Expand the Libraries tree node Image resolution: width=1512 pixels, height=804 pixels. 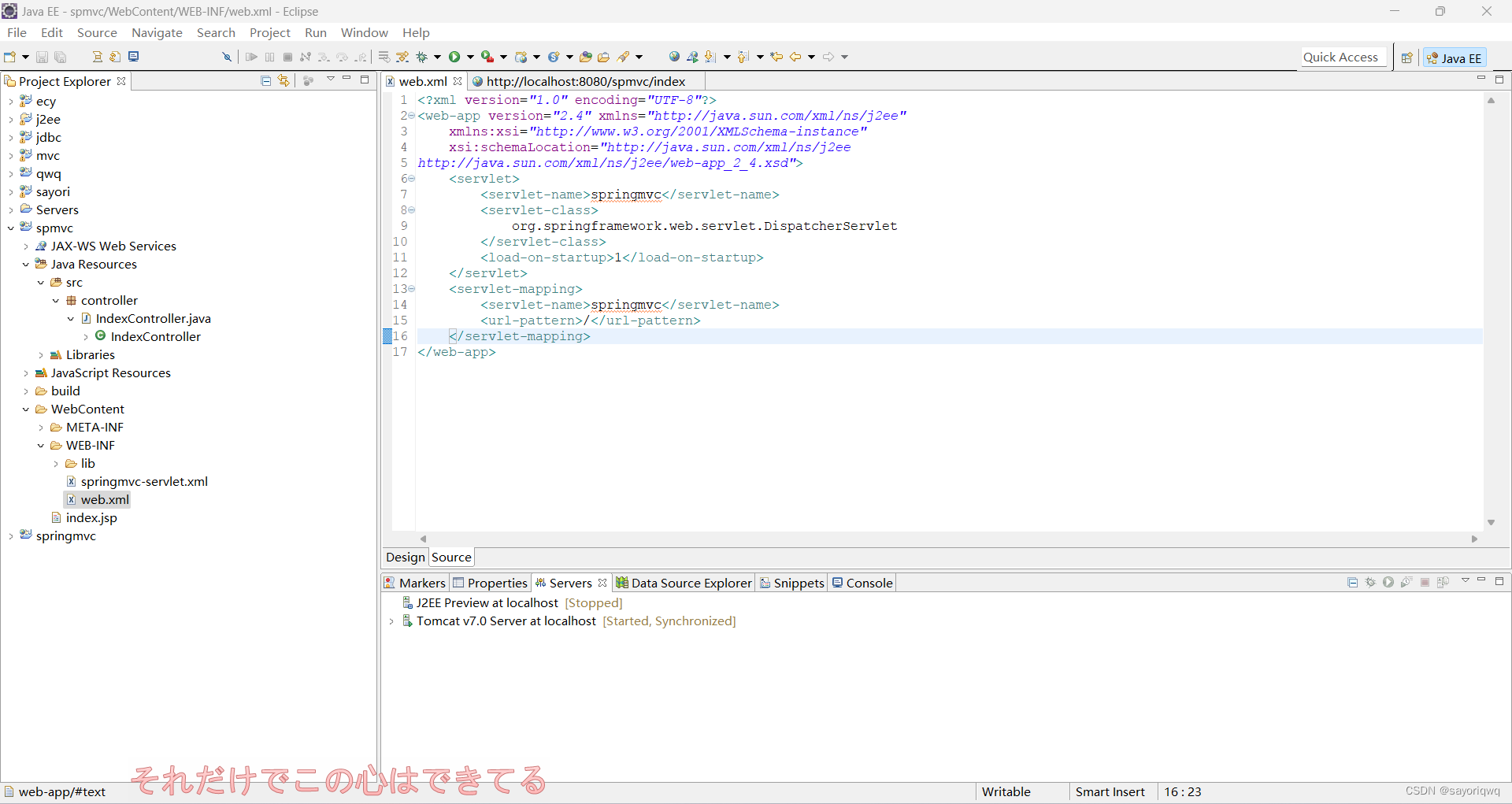tap(41, 355)
